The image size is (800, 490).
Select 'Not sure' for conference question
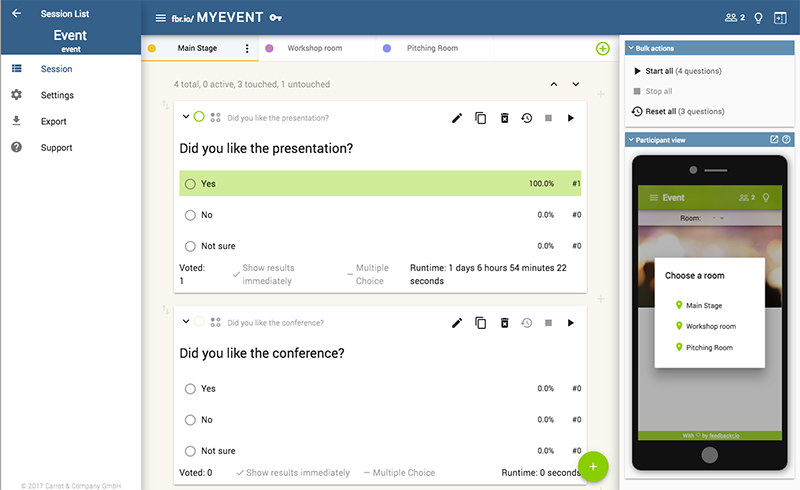pyautogui.click(x=190, y=451)
